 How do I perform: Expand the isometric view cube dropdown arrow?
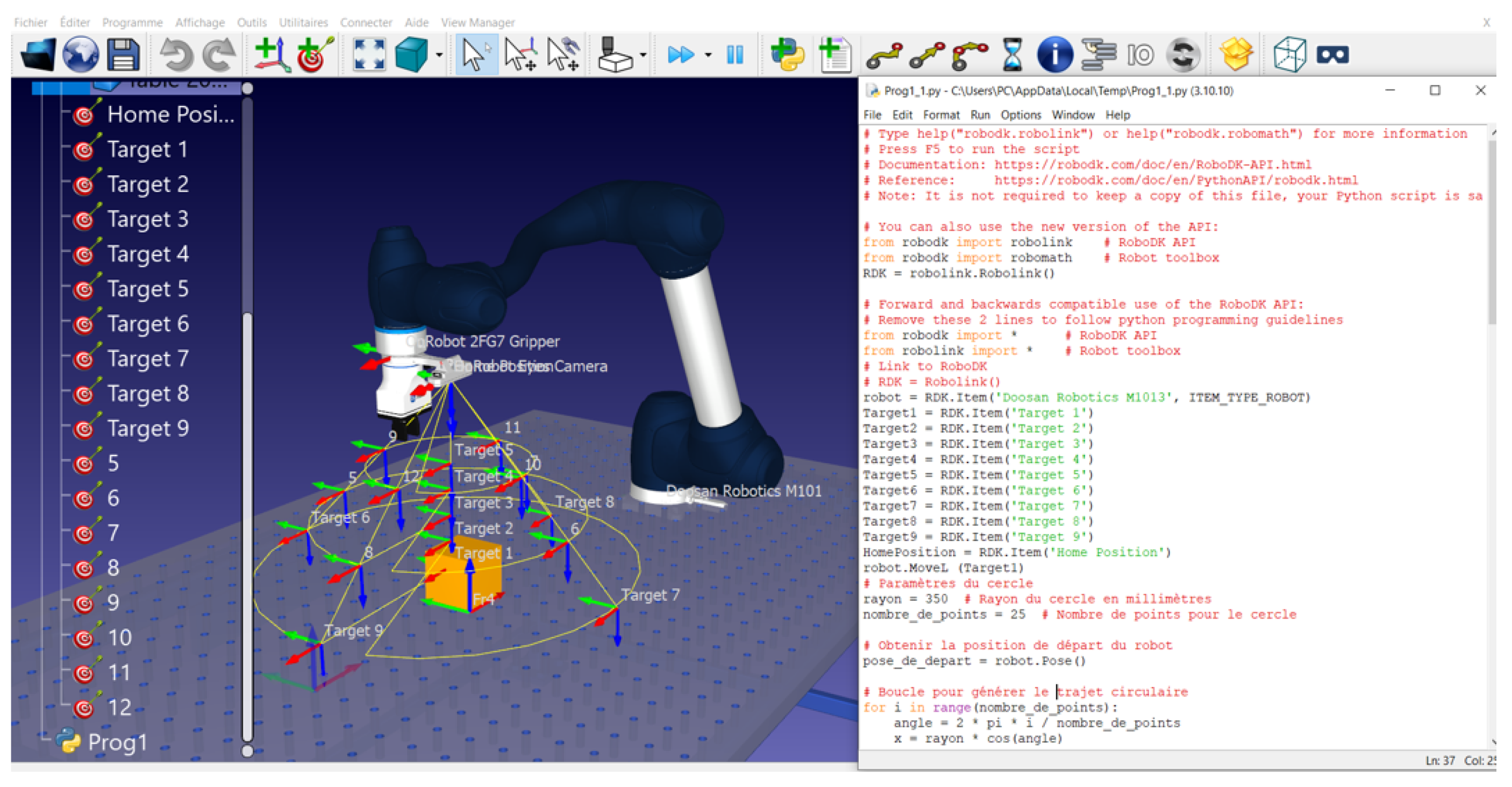(439, 55)
